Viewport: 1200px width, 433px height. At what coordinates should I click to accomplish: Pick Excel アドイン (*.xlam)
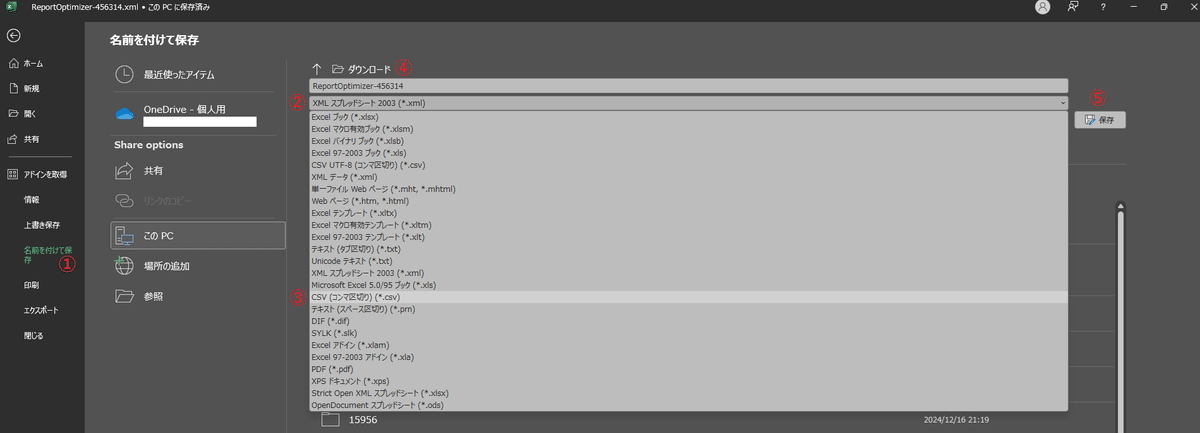687,345
